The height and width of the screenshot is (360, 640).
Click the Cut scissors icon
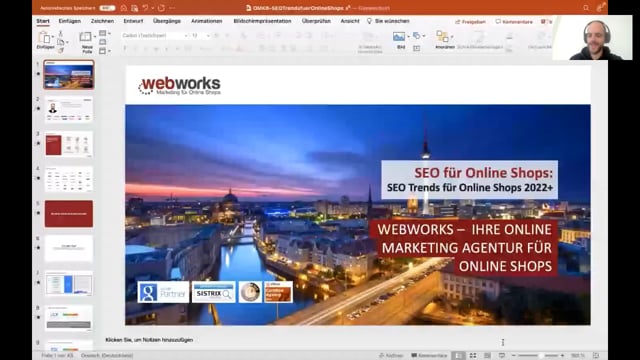pyautogui.click(x=61, y=33)
